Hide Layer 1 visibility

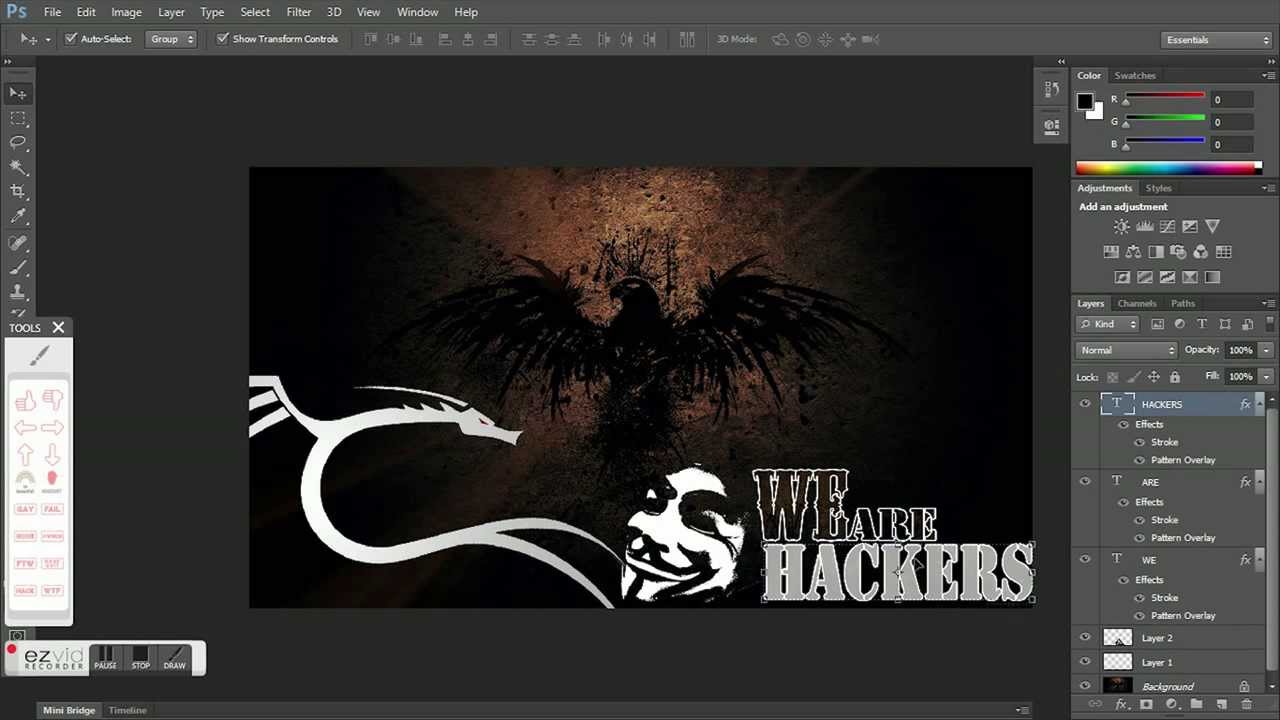(1085, 662)
